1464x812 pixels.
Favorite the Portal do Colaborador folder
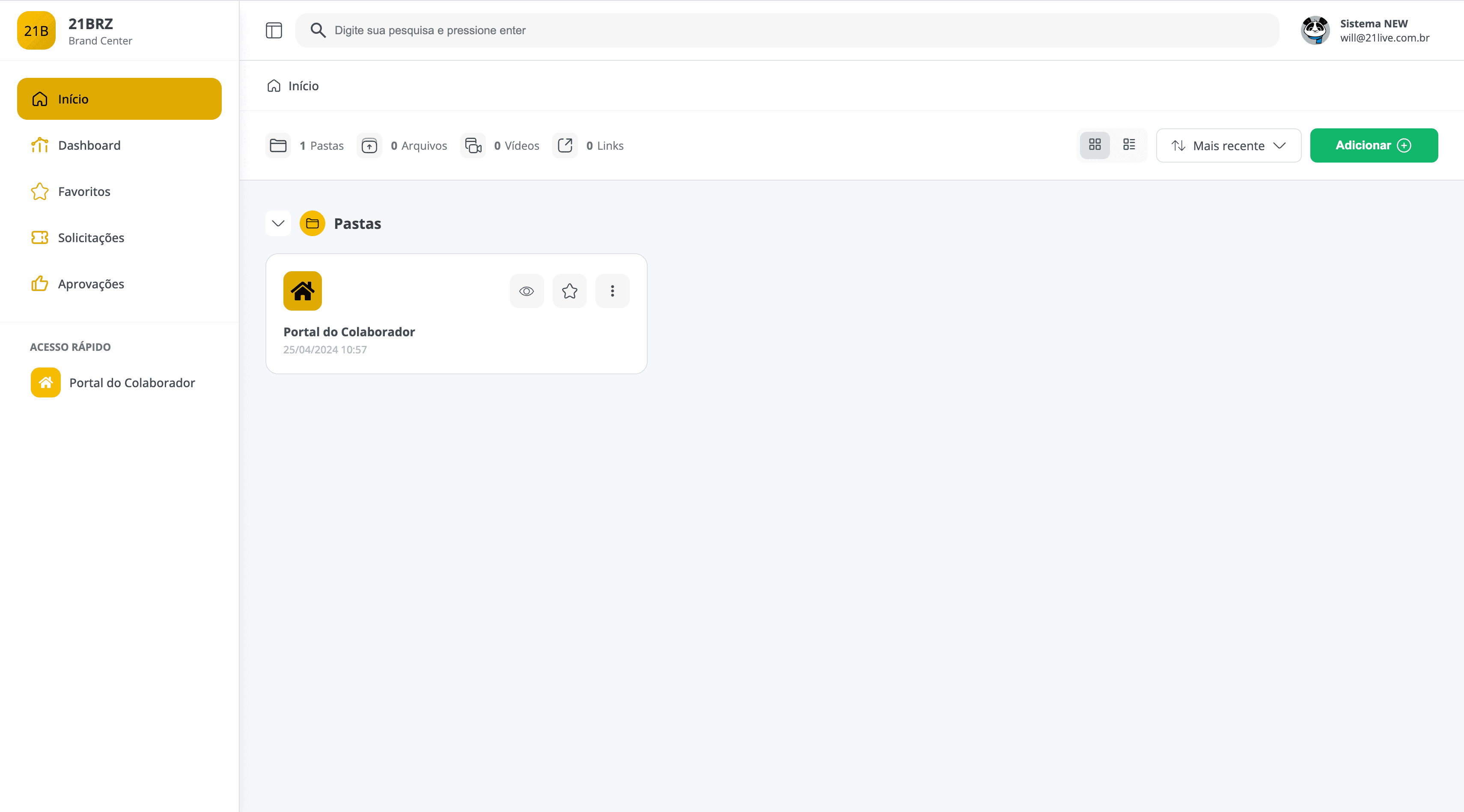coord(569,291)
